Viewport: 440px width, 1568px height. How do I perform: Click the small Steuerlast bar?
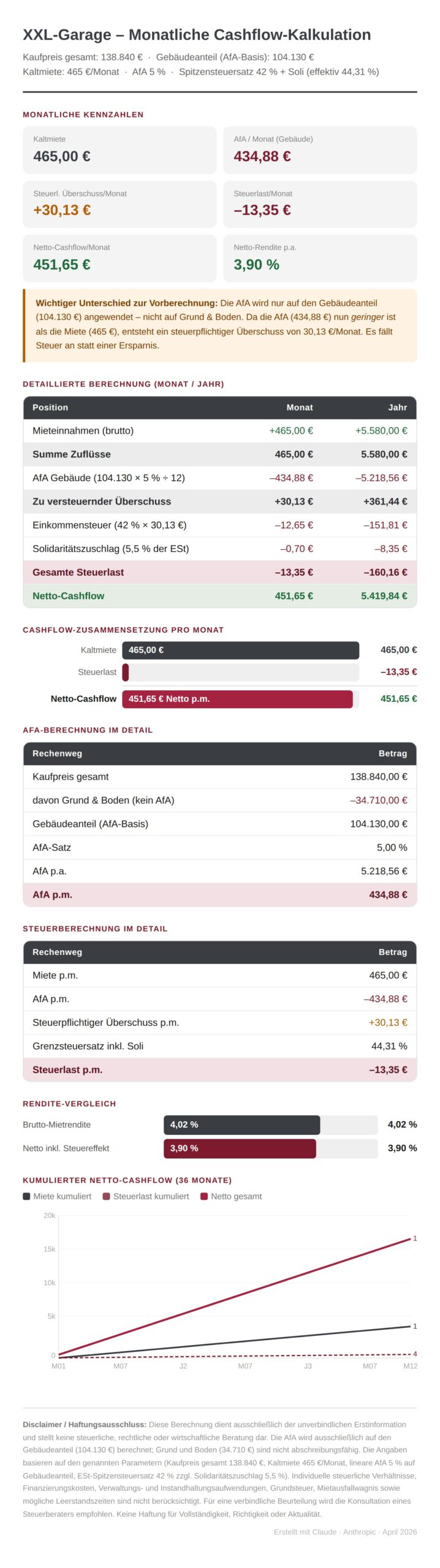point(126,672)
